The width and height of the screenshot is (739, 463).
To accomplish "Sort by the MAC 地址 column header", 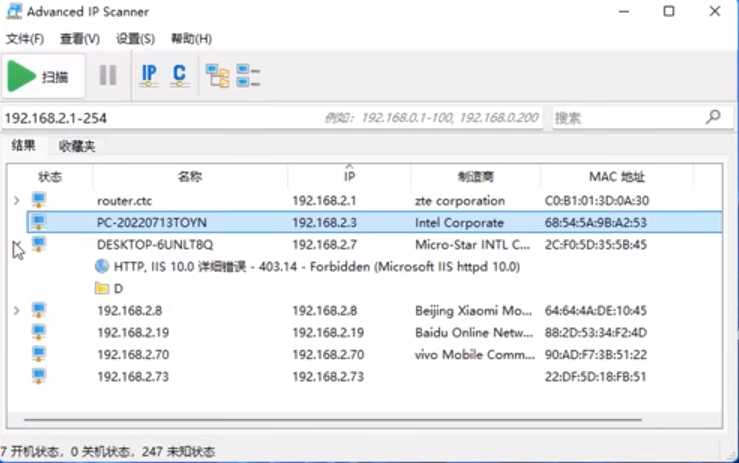I will 616,177.
